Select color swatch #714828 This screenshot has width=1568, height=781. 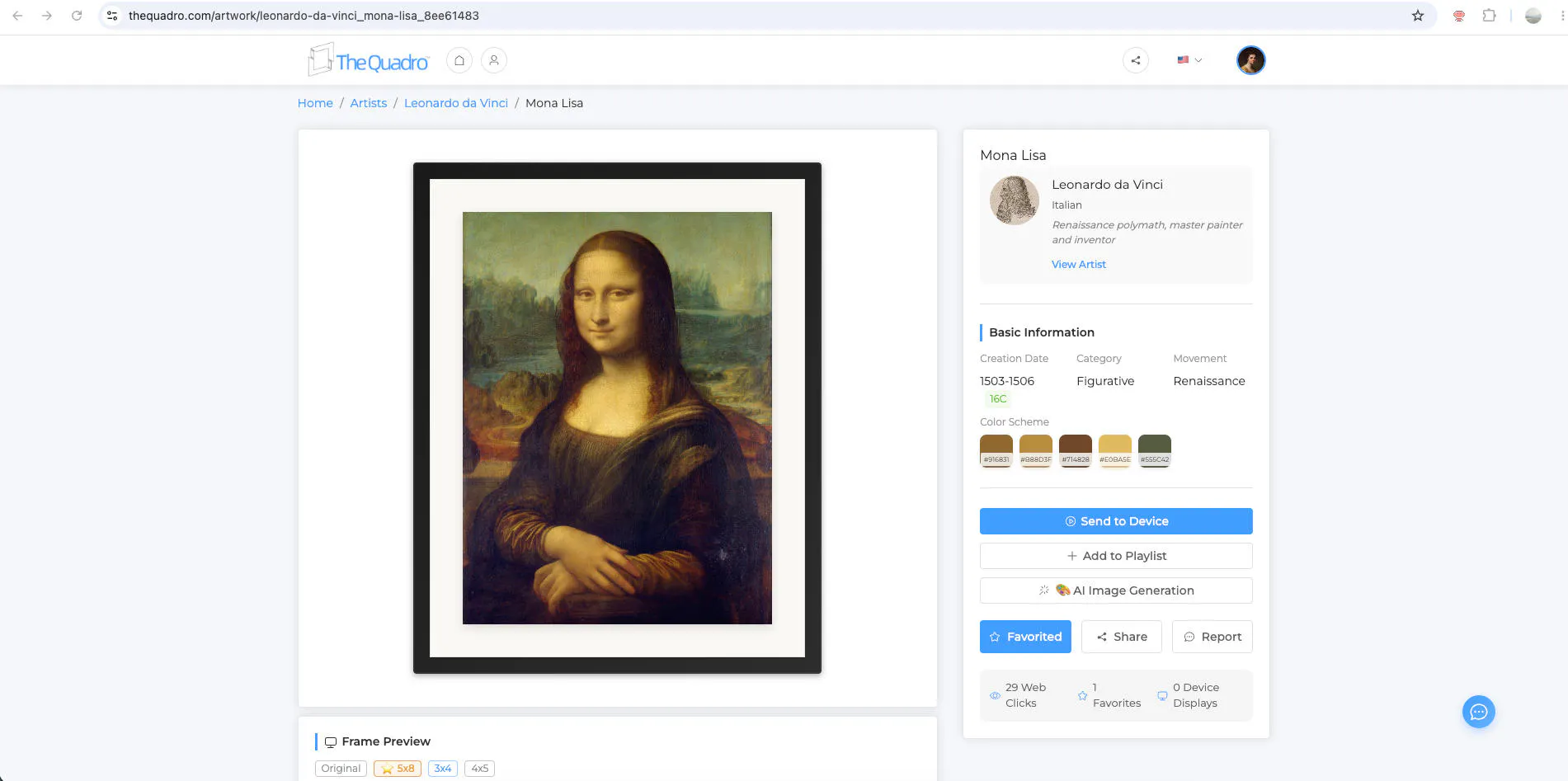click(1076, 451)
